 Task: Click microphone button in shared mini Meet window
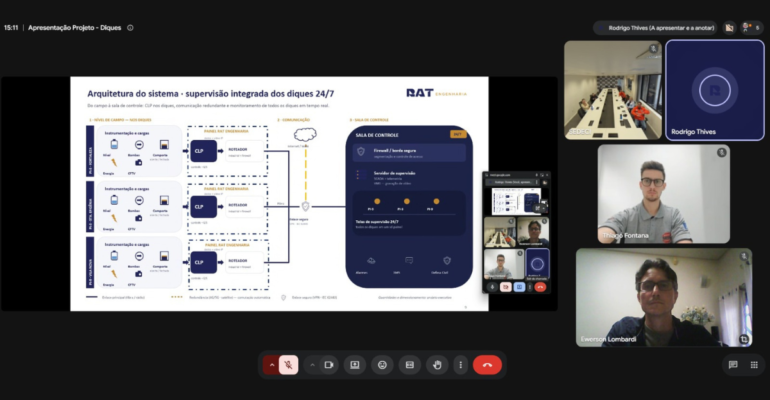tap(492, 287)
